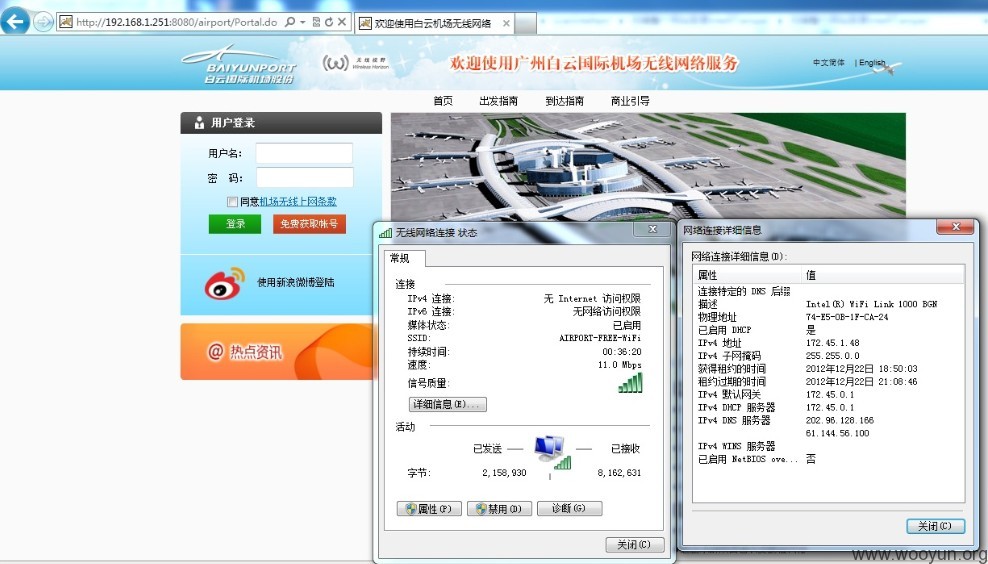Click the 详细信息(E)... button

[448, 404]
